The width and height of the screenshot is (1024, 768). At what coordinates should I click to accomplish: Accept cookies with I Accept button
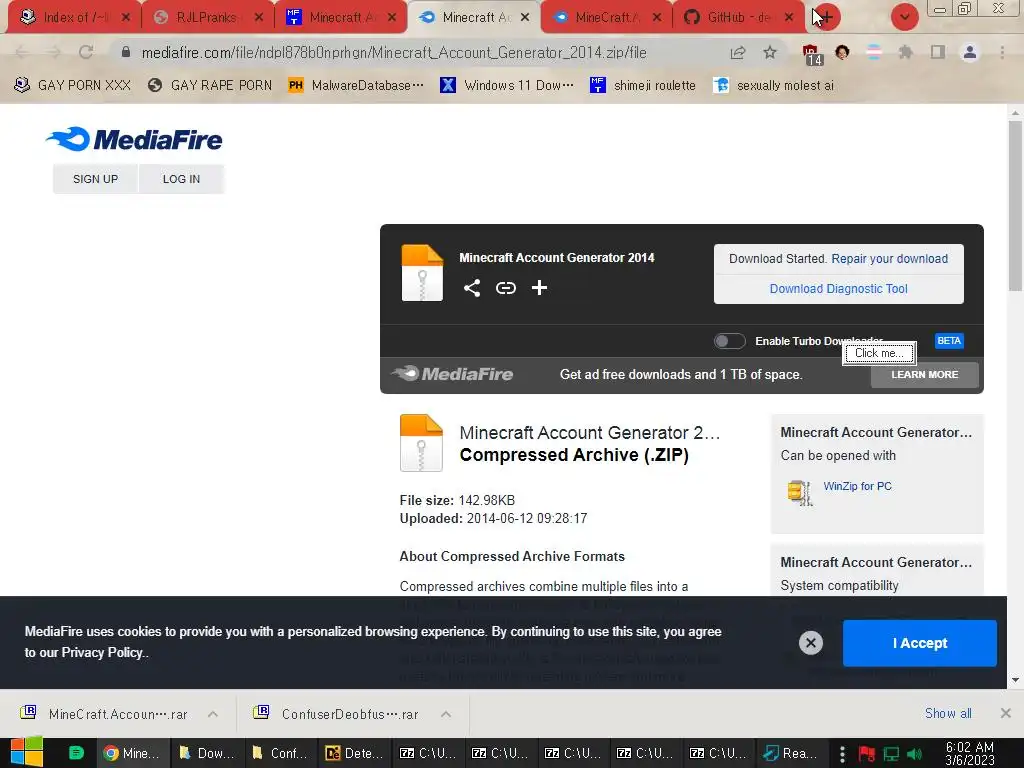pyautogui.click(x=920, y=643)
